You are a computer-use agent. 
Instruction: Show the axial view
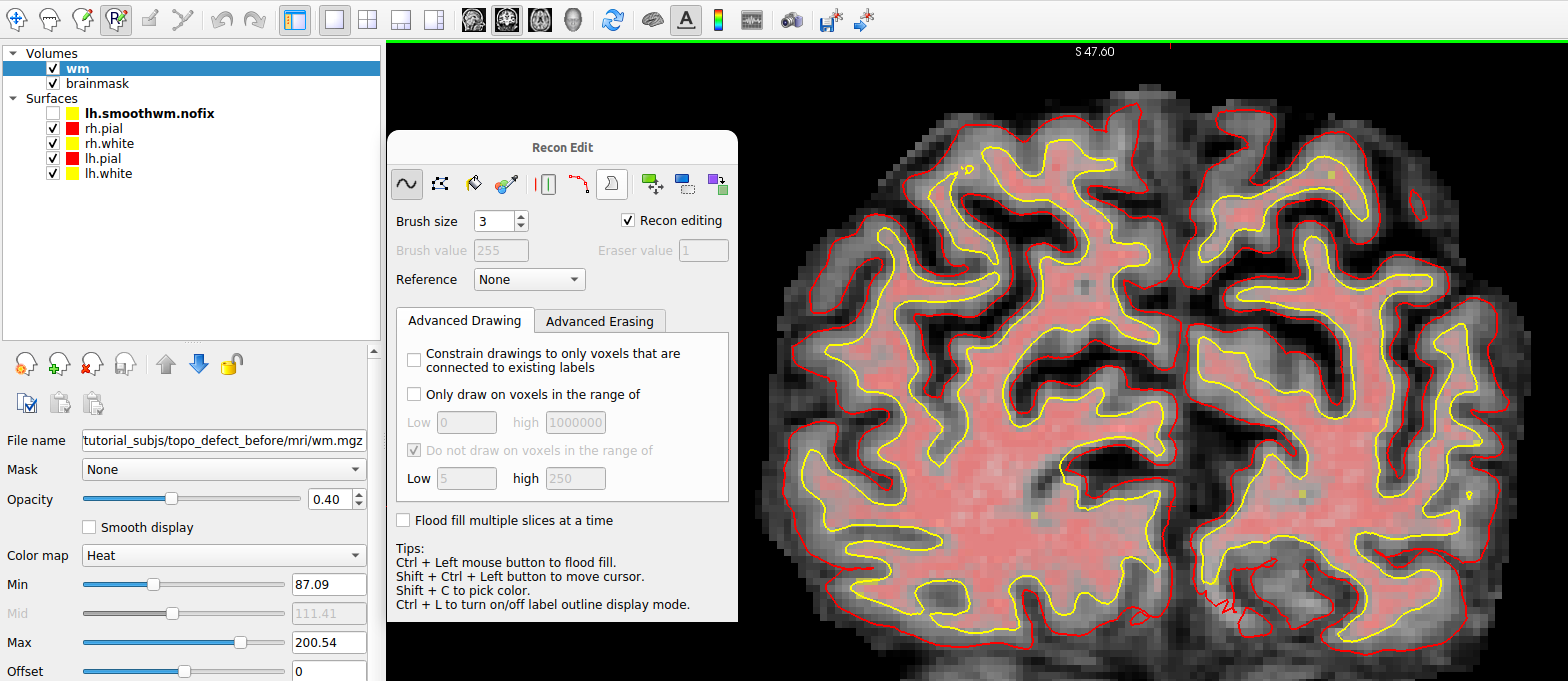click(540, 19)
